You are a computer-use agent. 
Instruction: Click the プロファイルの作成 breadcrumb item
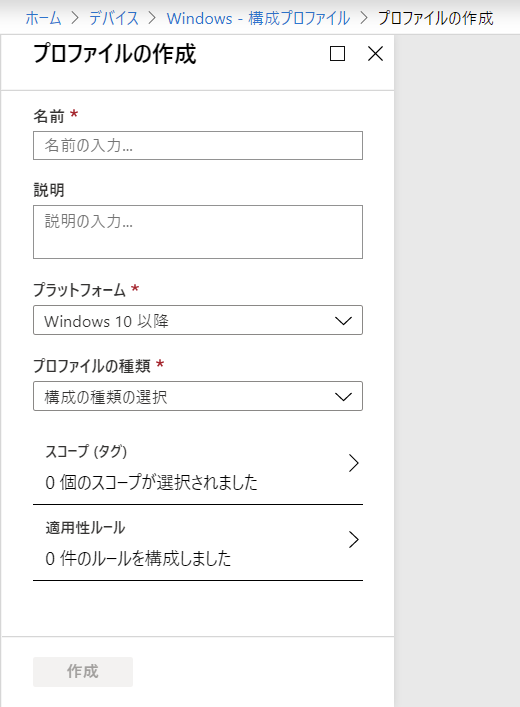[x=436, y=18]
